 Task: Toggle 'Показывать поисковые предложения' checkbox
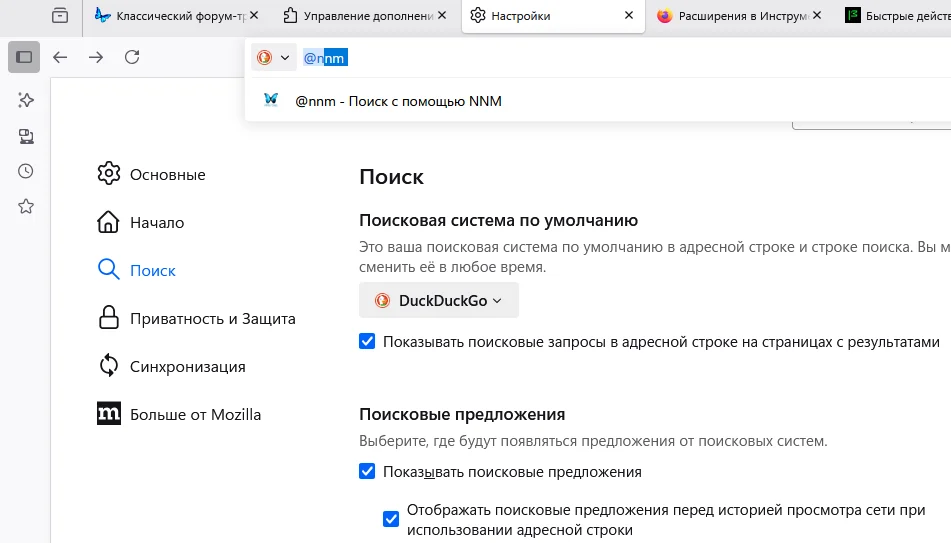pyautogui.click(x=367, y=471)
